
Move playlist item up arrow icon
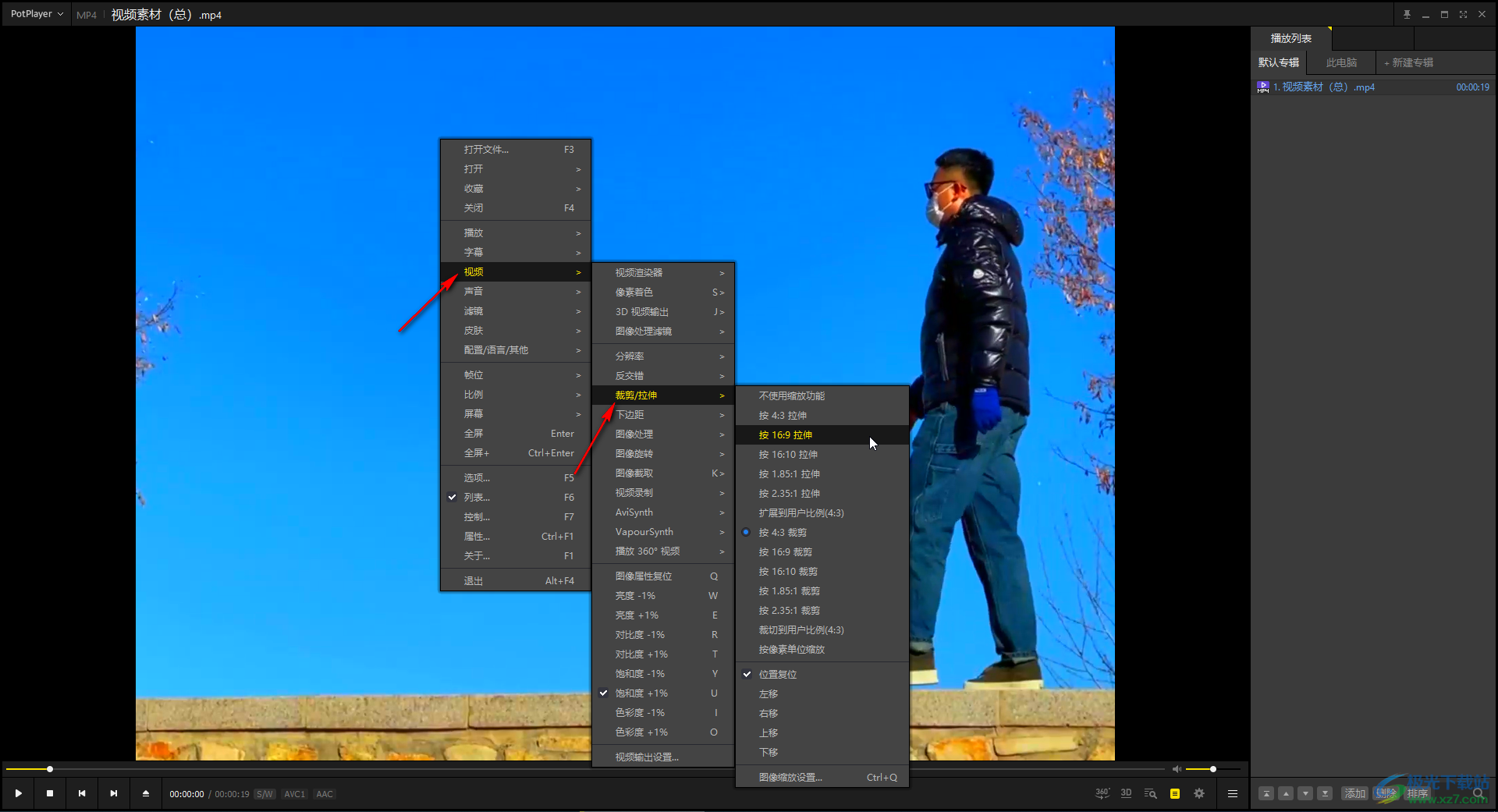[1286, 793]
